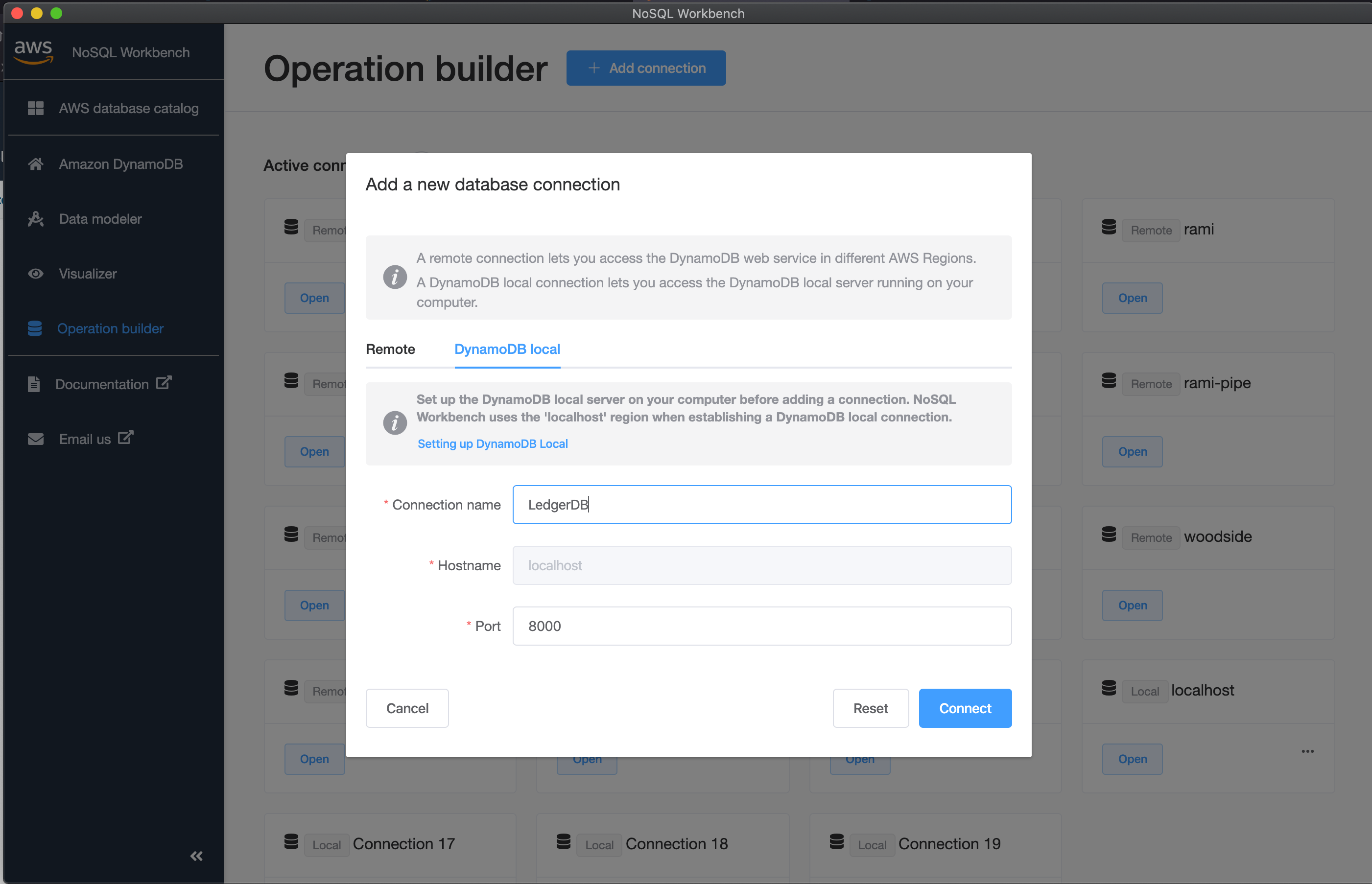Click the database icon on Connection 18
This screenshot has width=1372, height=884.
564,841
